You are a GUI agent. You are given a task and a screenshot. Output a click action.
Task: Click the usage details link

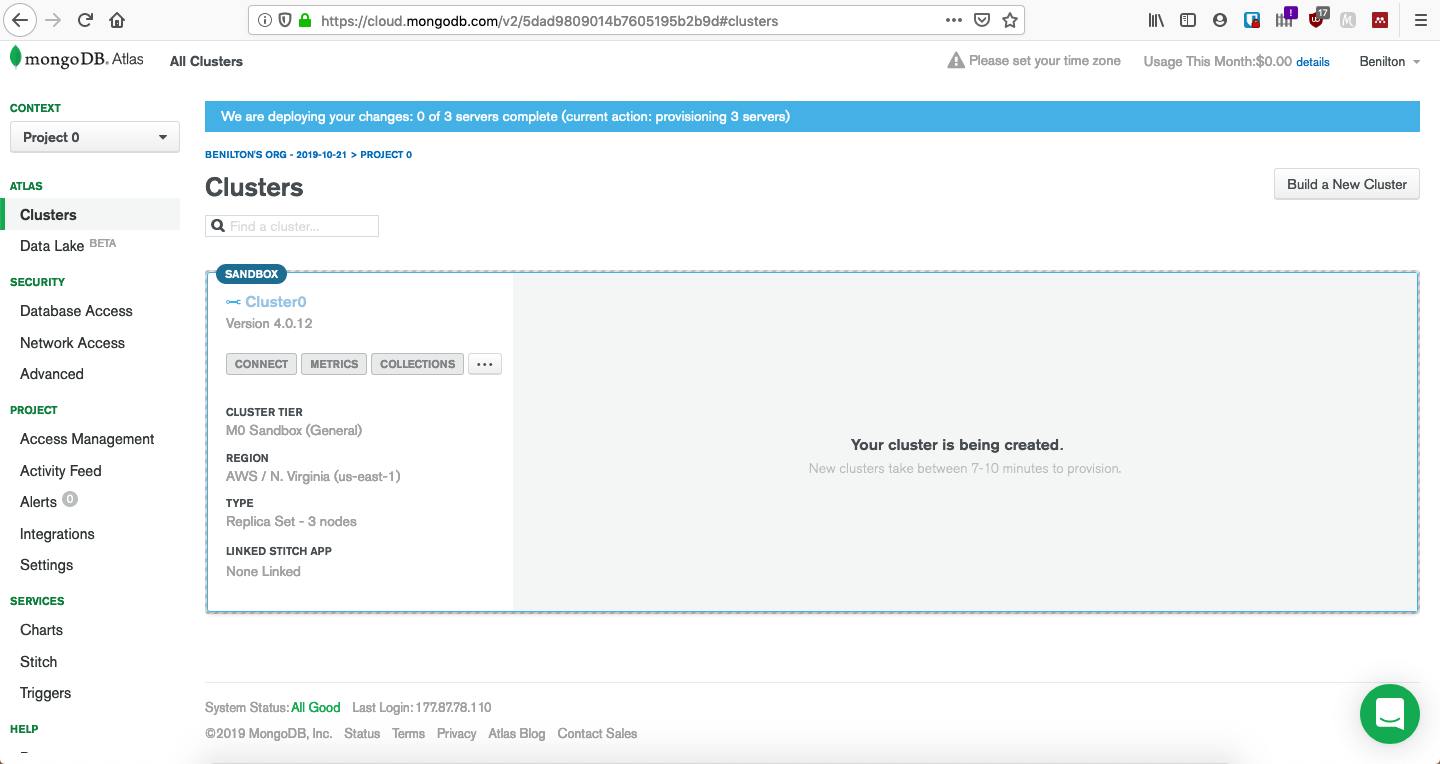click(x=1313, y=62)
